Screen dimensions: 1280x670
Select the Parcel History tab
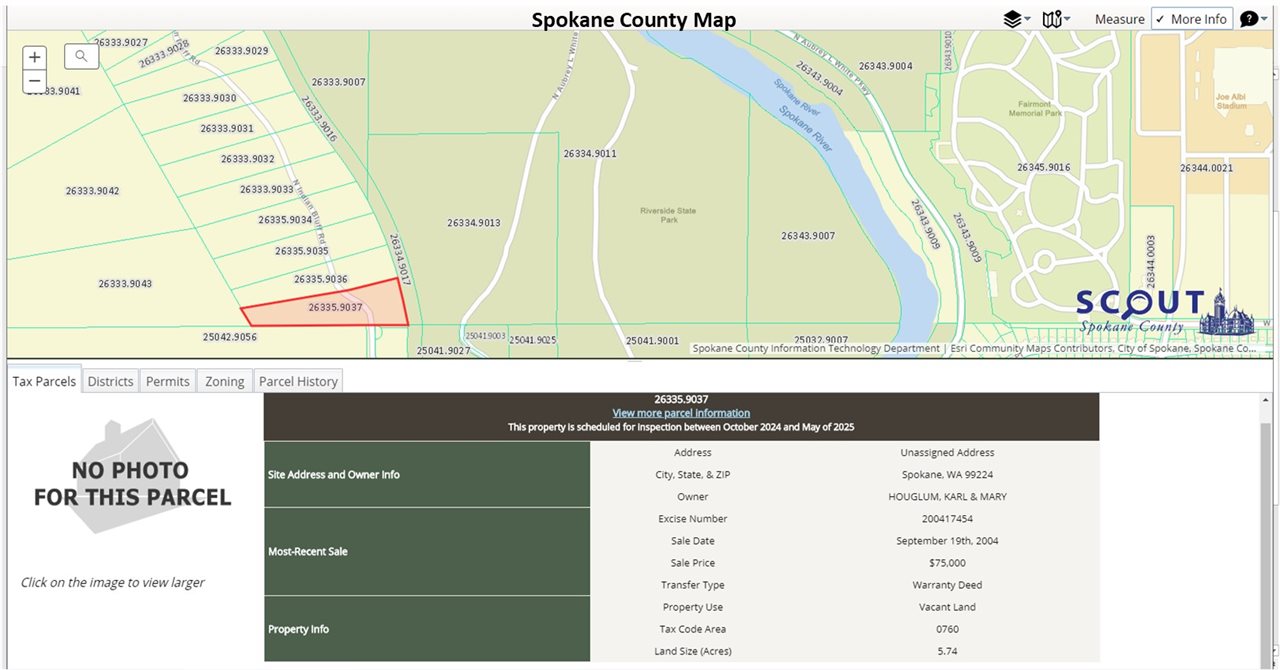298,381
